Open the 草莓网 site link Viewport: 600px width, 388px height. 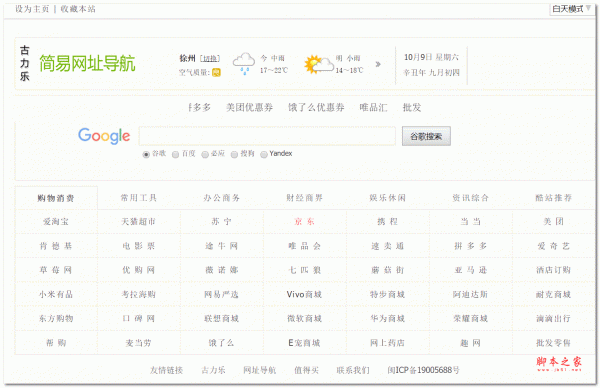point(56,270)
